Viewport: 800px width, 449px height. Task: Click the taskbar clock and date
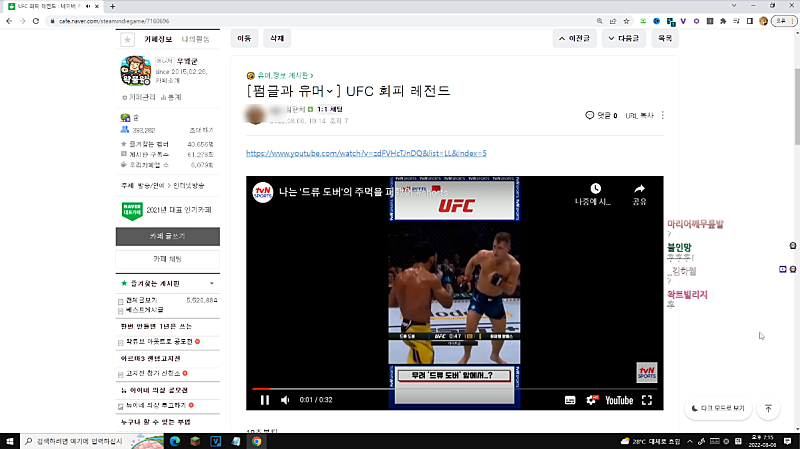[x=762, y=441]
